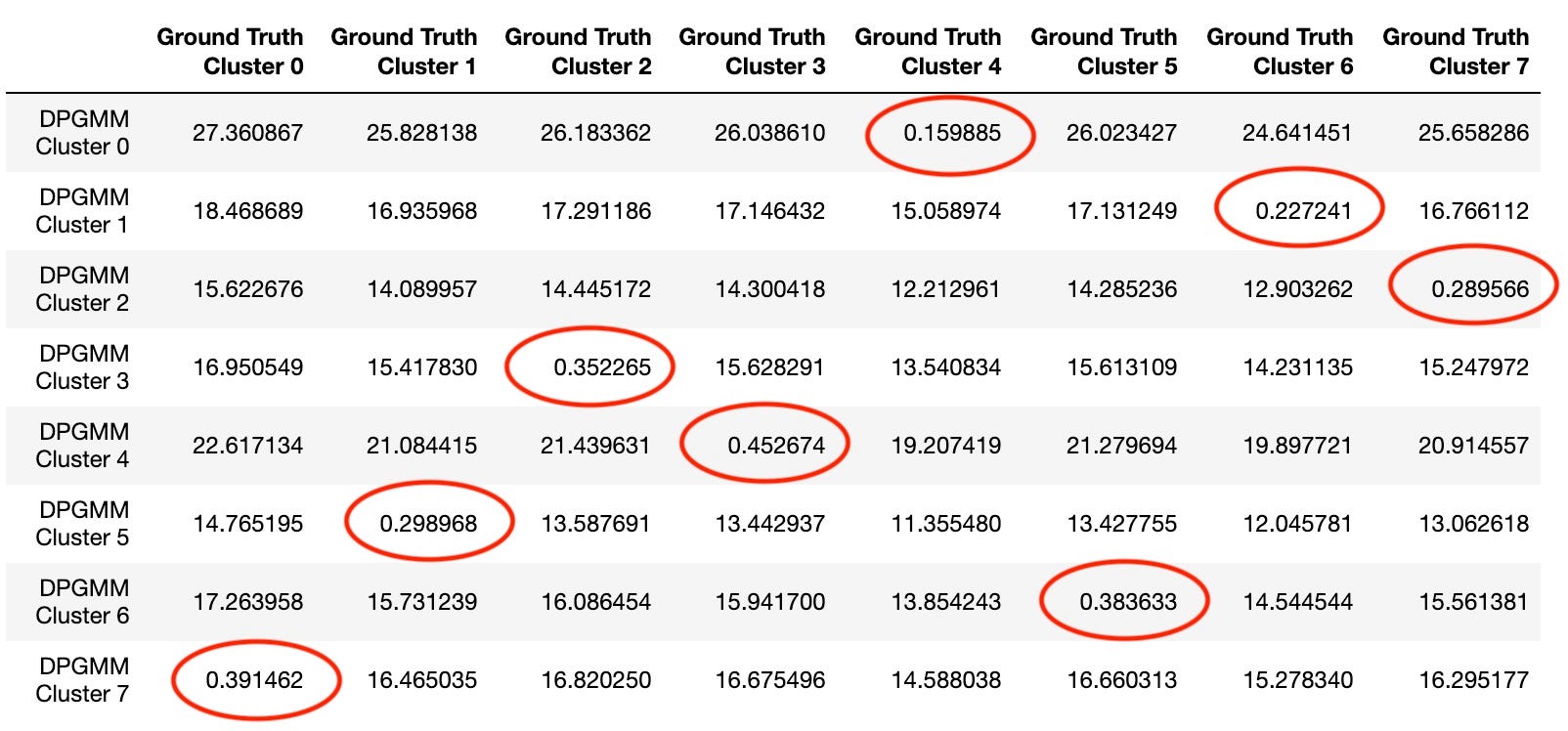Screen dimensions: 1568x731
Task: Click the DPGMM Cluster 5 row label
Action: (82, 524)
